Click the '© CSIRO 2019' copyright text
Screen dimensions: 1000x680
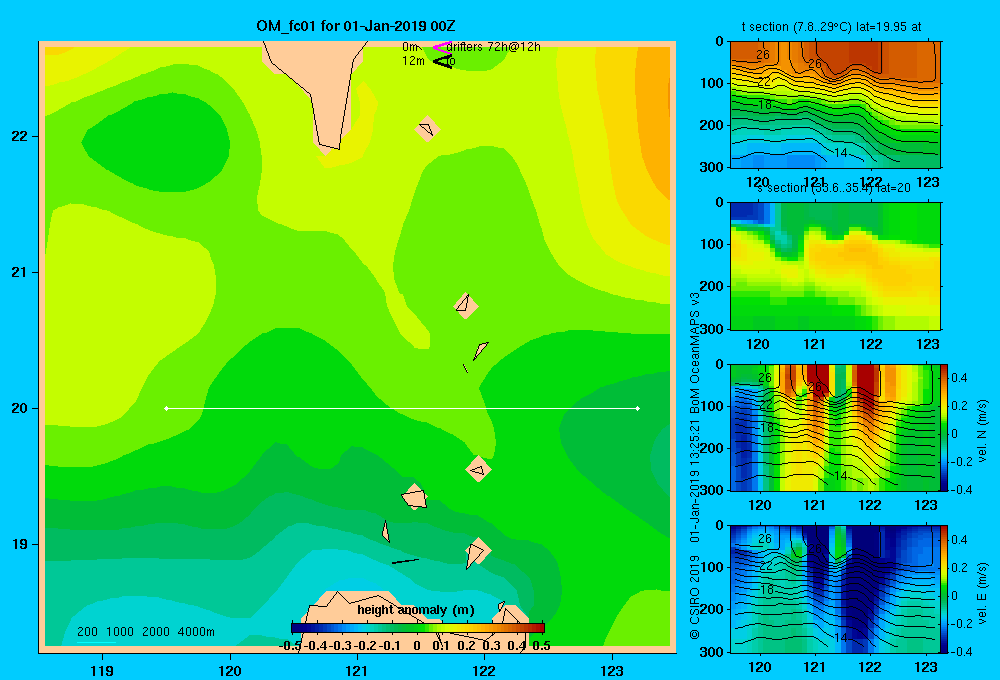coord(695,597)
